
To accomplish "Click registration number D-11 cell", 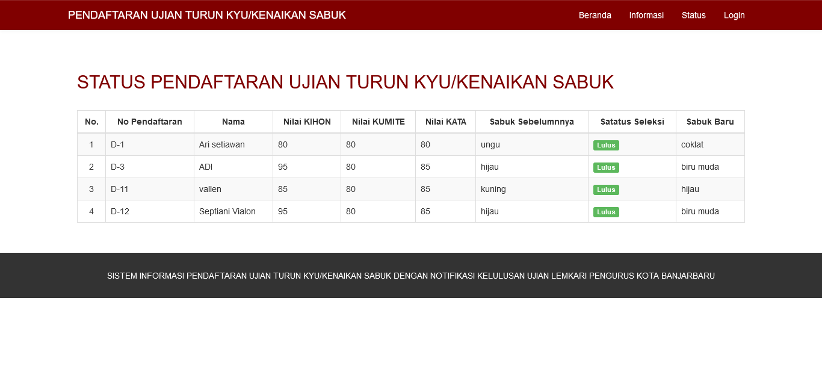I will (150, 189).
